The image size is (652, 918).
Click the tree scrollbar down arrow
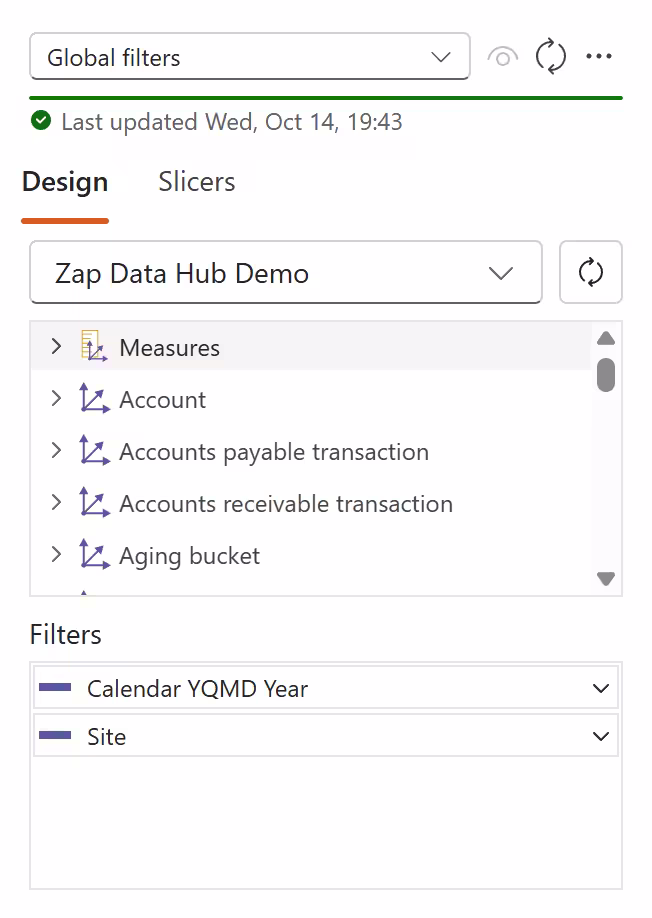[606, 578]
